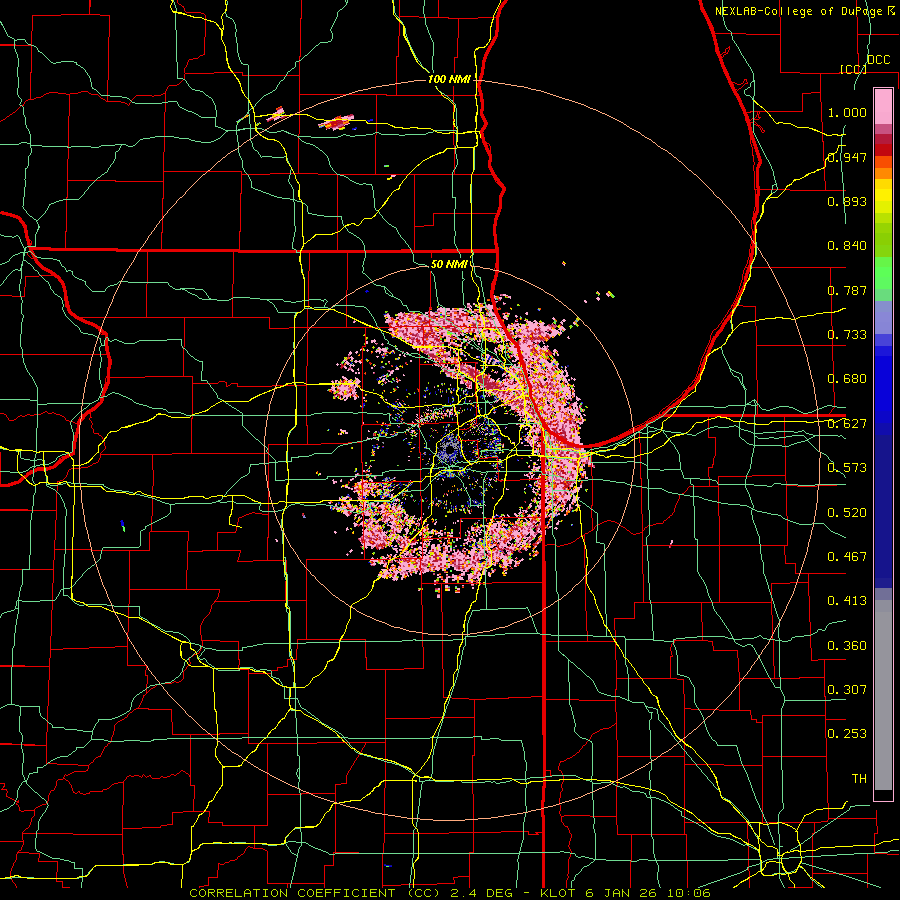
Task: Click the 0.840 legend value
Action: (847, 246)
